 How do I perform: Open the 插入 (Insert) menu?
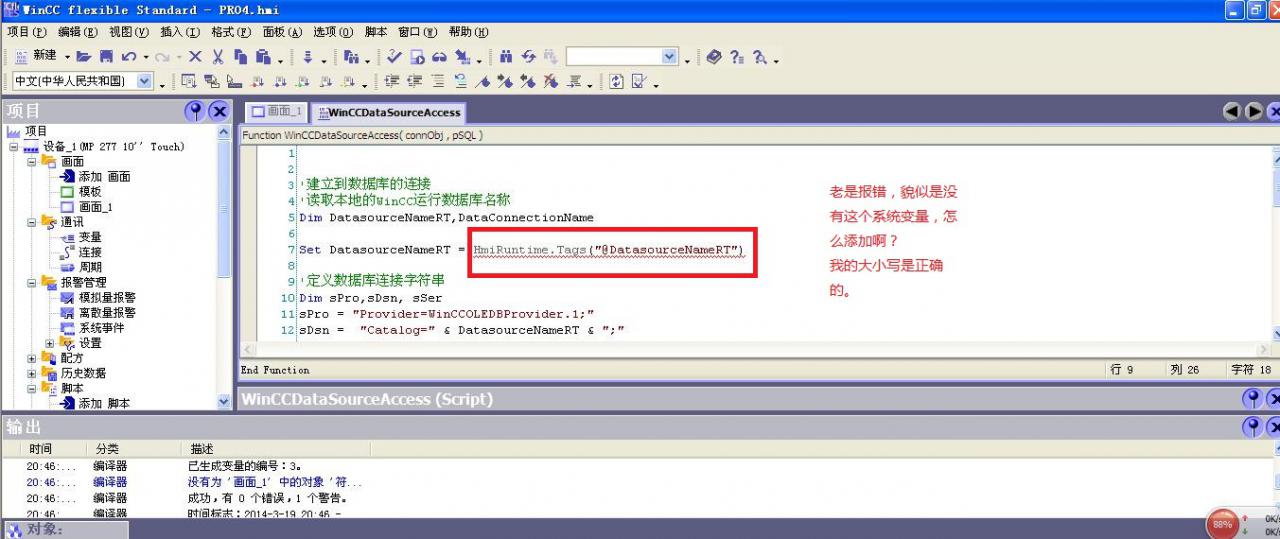[x=180, y=32]
